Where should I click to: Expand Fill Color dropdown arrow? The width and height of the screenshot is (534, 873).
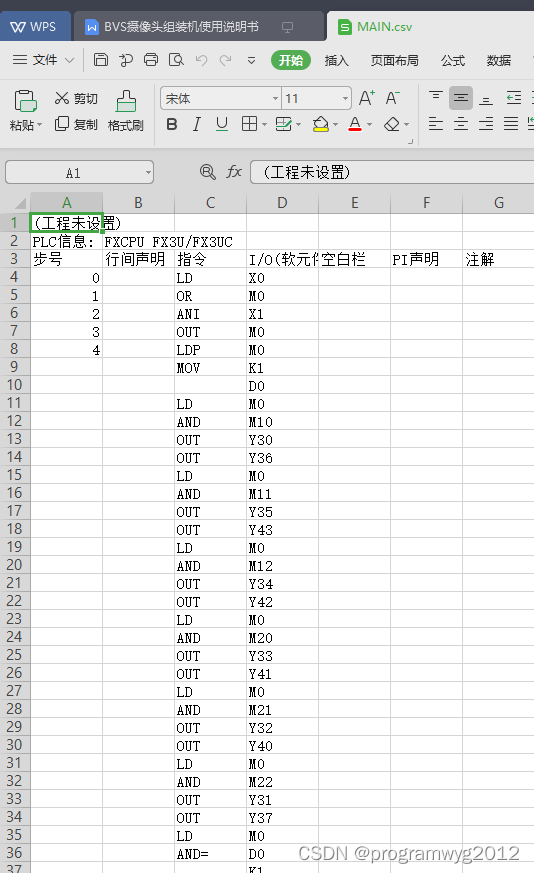335,124
